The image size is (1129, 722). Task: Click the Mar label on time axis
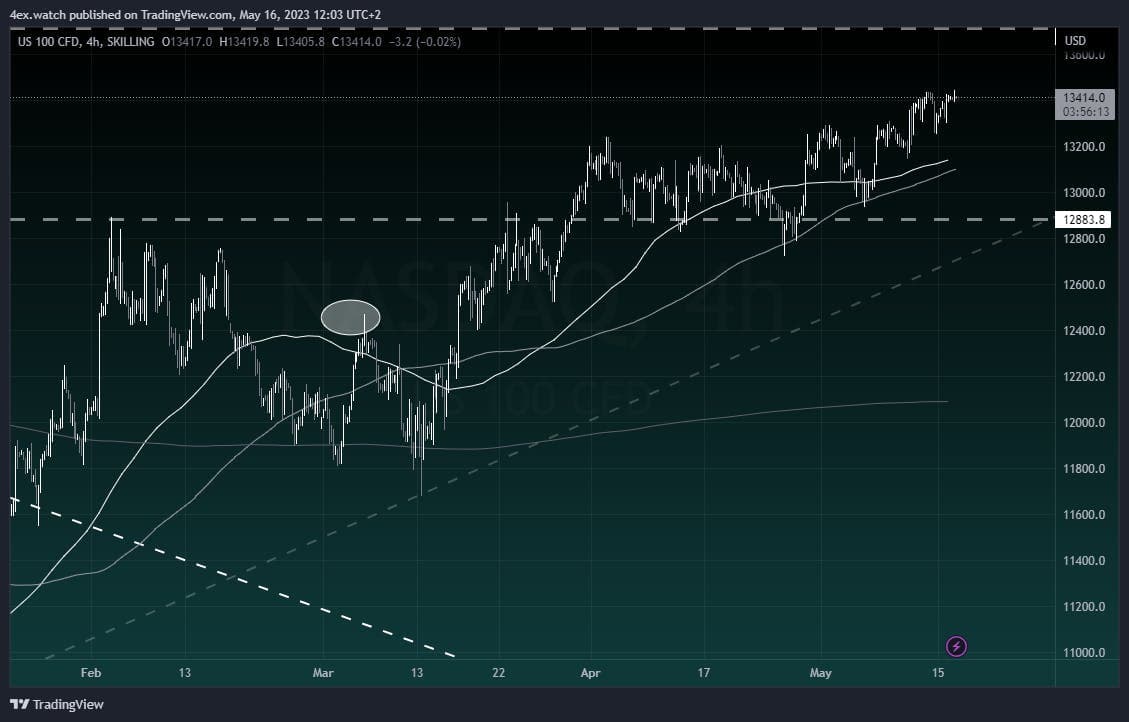(x=323, y=673)
